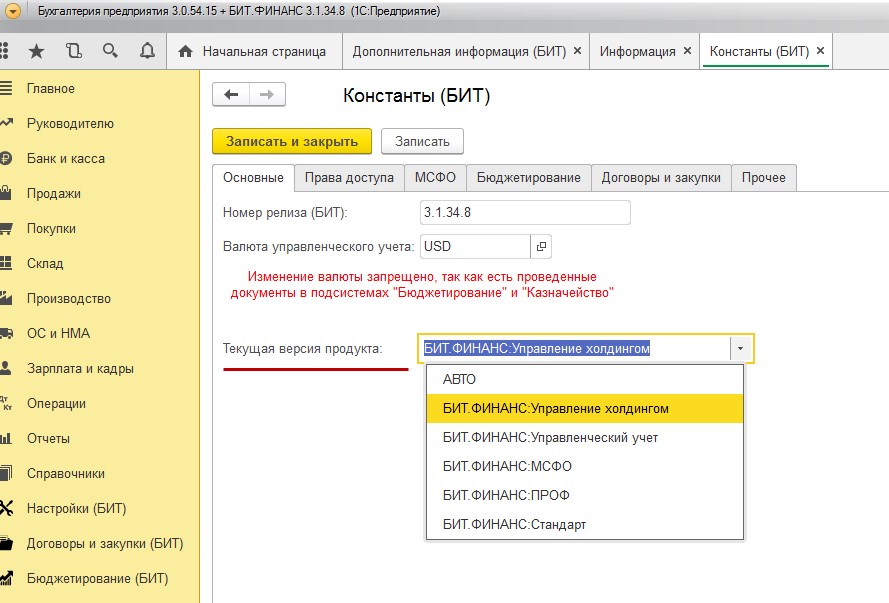889x603 pixels.
Task: Choose АВТО option in dropdown list
Action: click(x=459, y=379)
